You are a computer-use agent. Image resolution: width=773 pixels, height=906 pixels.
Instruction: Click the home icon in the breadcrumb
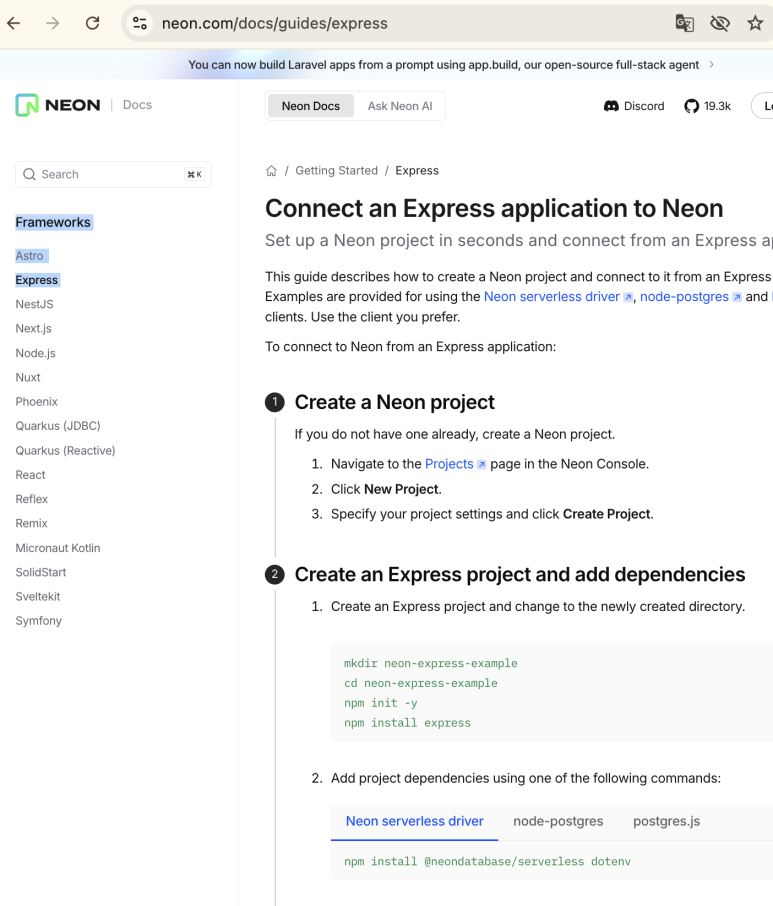[x=271, y=171]
